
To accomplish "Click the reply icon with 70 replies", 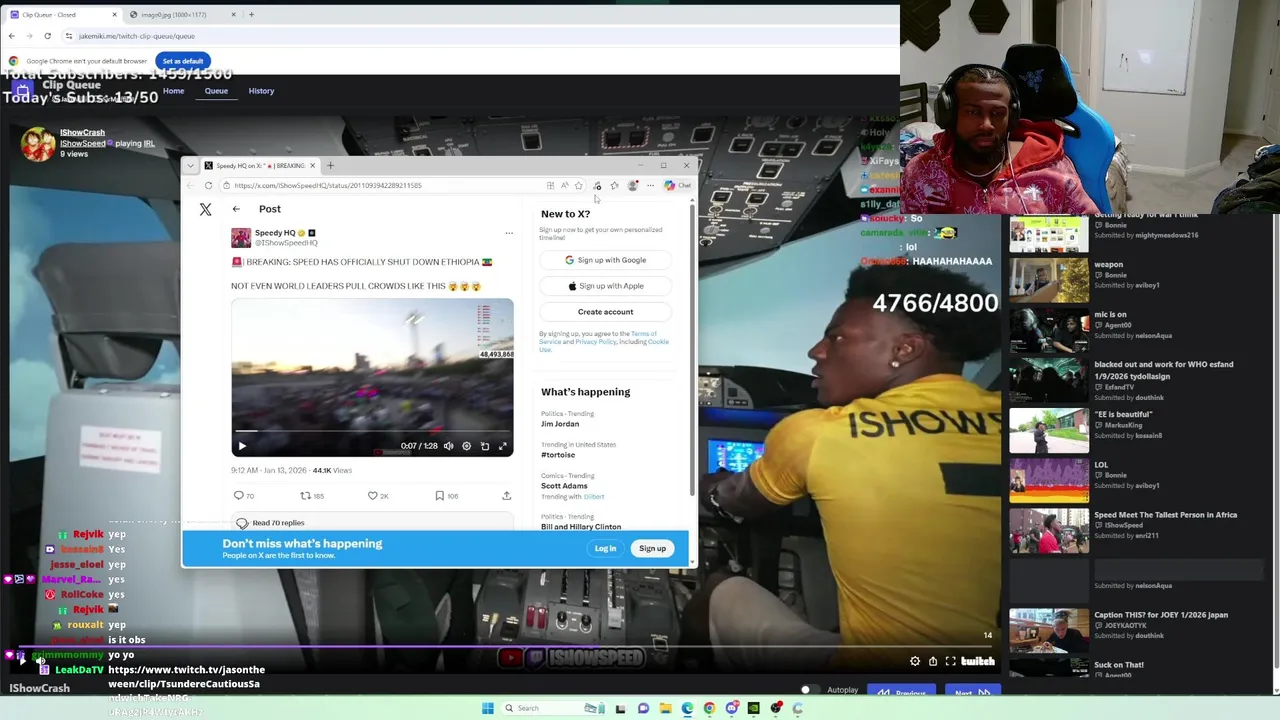I will point(238,495).
